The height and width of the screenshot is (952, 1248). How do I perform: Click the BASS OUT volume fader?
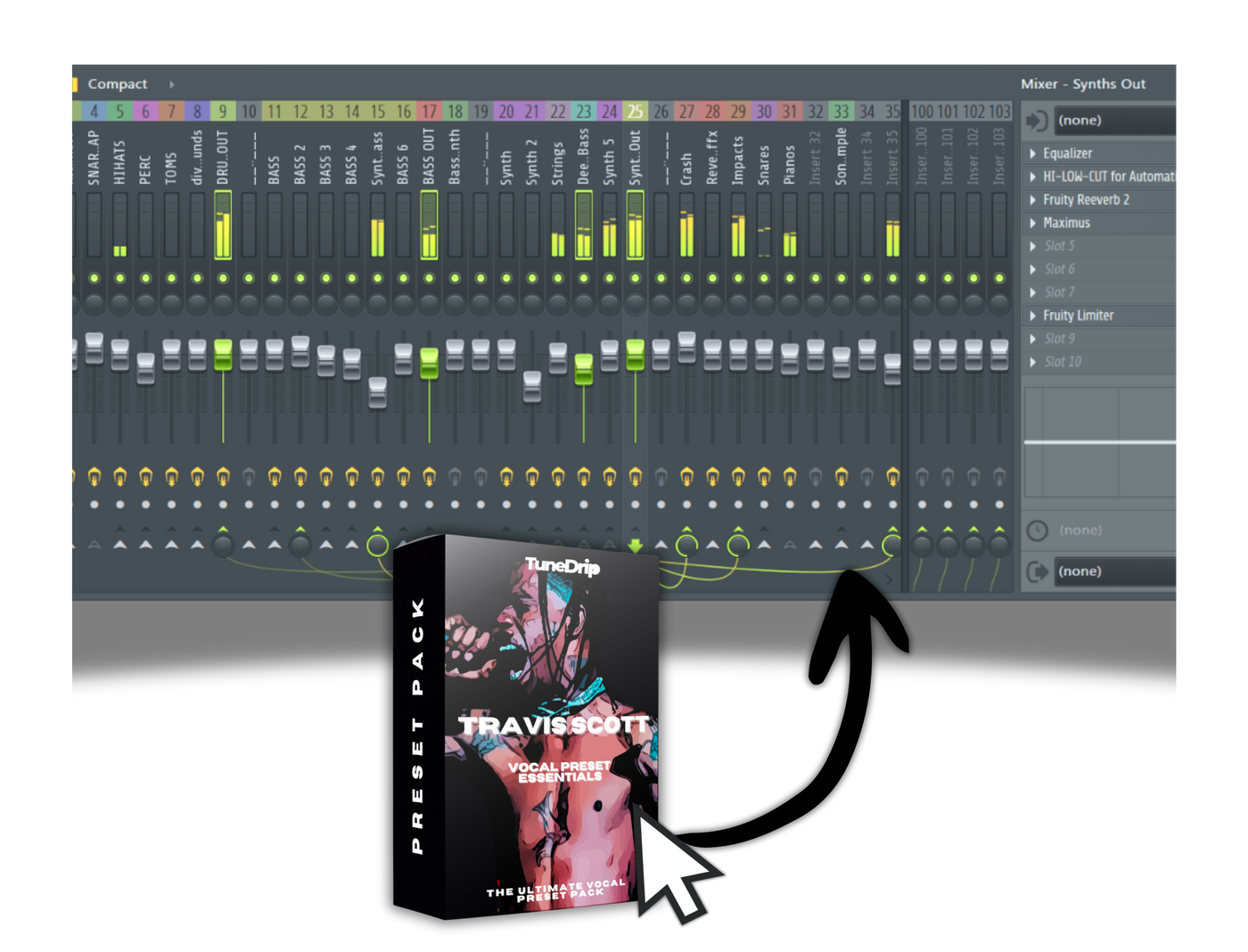(429, 359)
